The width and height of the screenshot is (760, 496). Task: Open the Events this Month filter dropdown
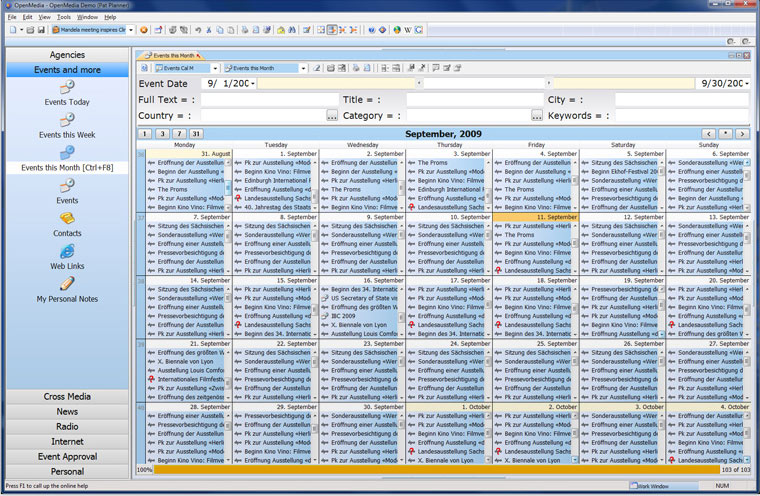coord(303,68)
